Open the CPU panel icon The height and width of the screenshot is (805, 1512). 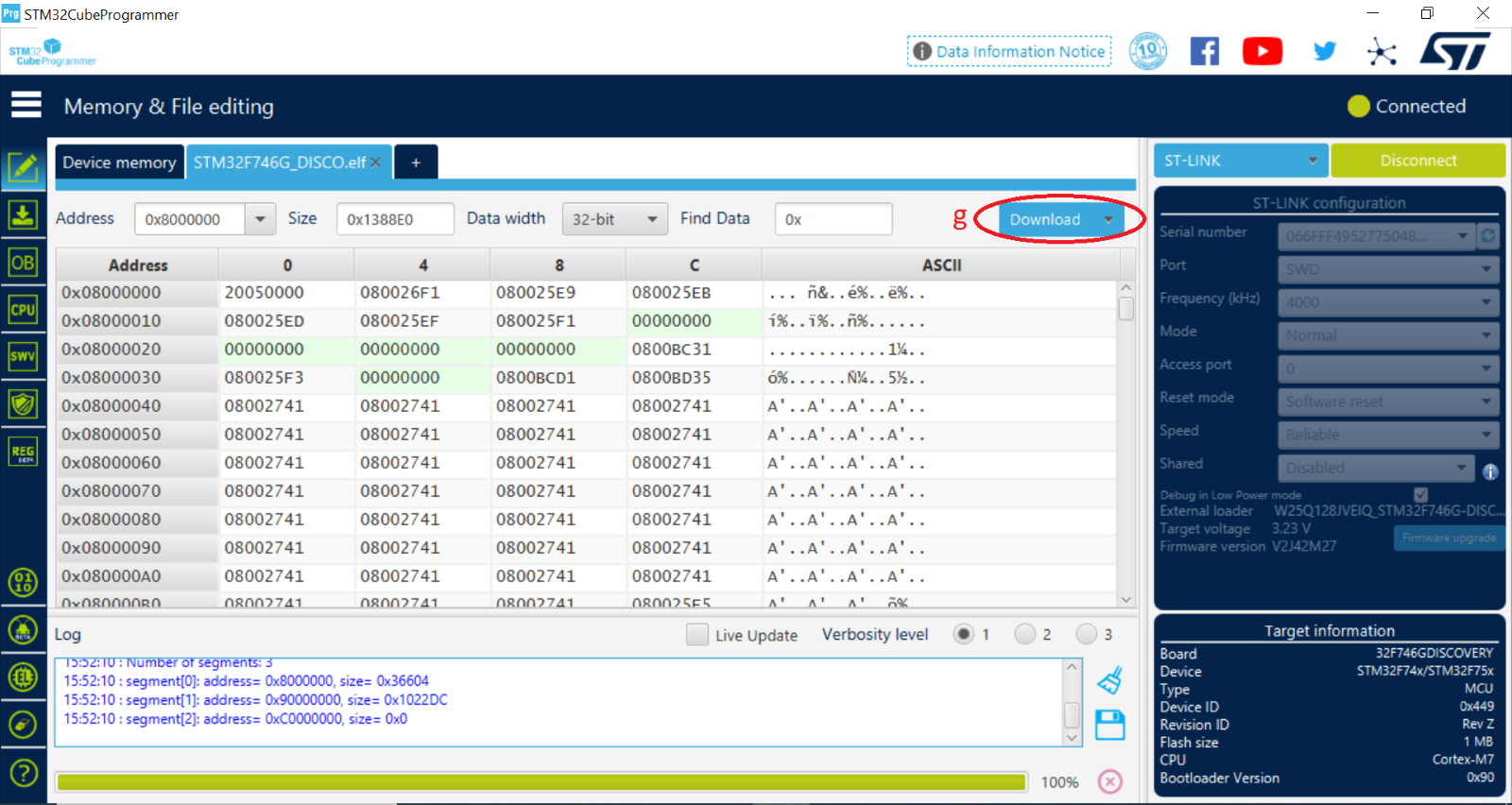pos(23,309)
